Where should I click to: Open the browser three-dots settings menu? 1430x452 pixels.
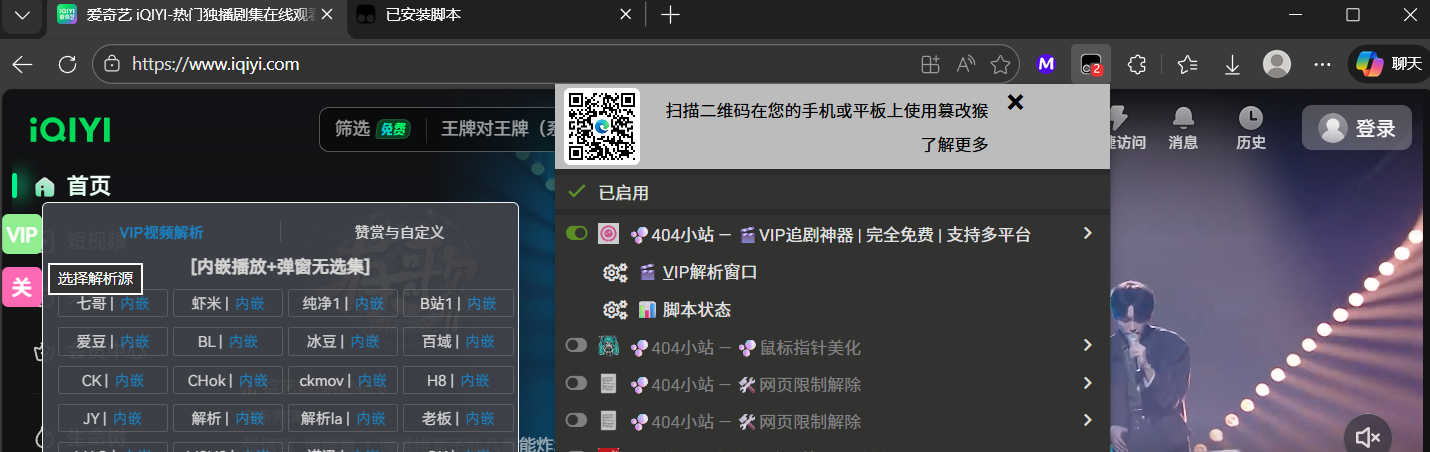(1322, 64)
